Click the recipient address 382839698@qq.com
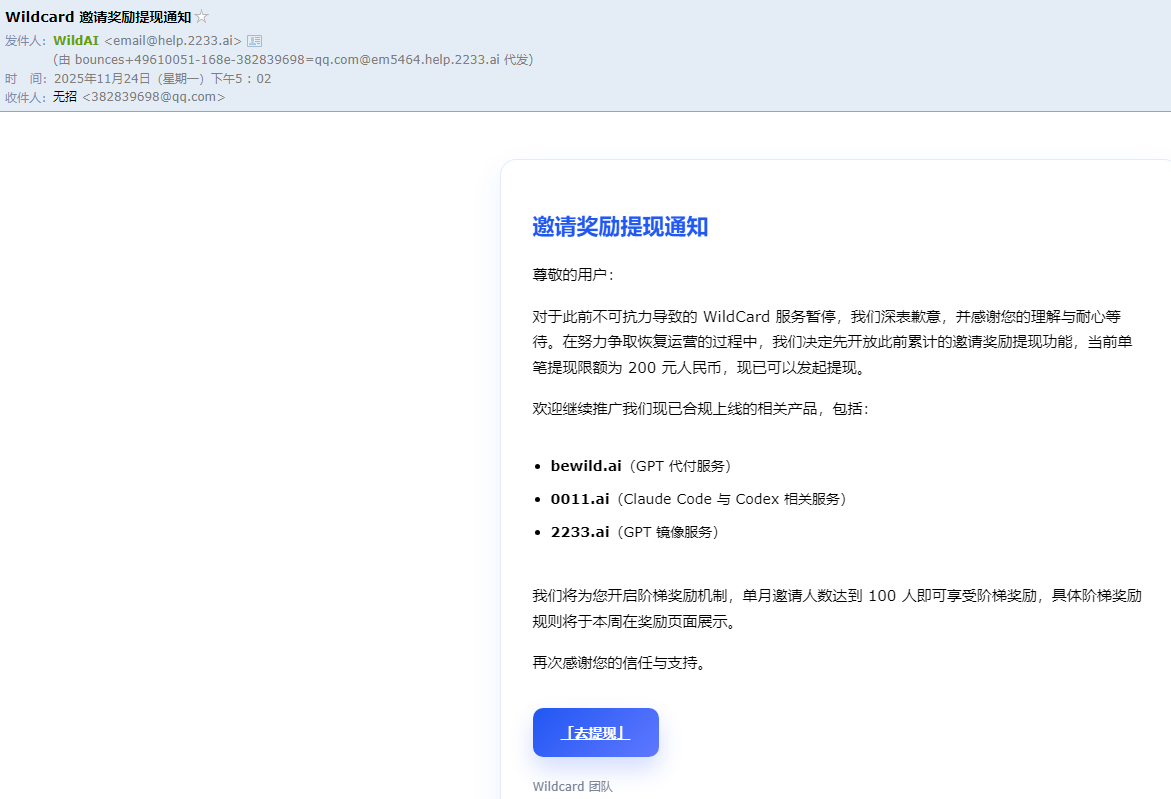This screenshot has width=1171, height=799. point(153,97)
